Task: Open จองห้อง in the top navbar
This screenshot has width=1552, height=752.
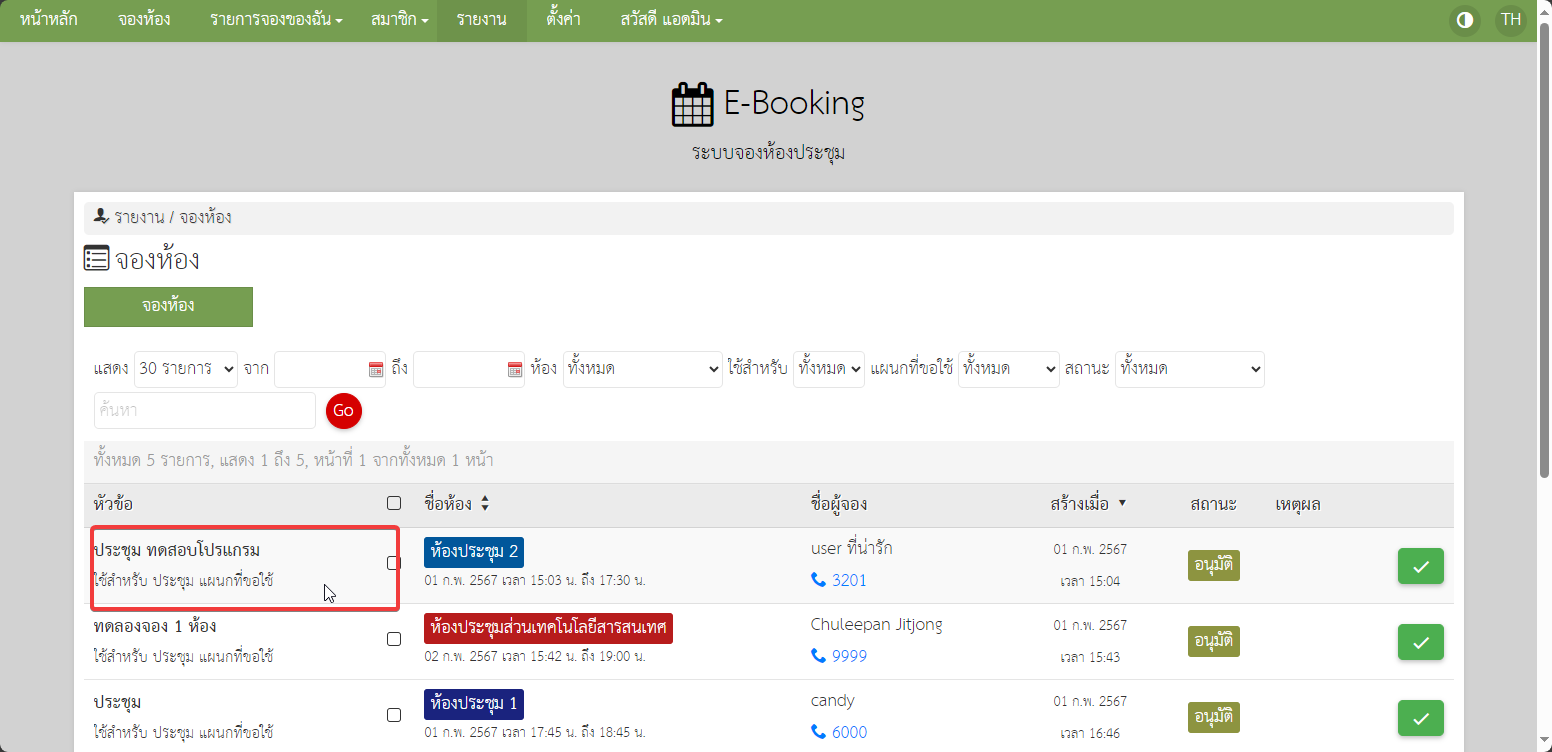Action: click(144, 20)
